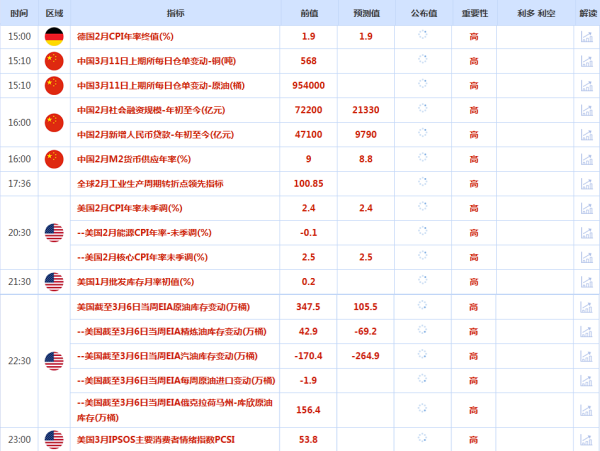Open chart icon for 中国2月新增人民币贷款 row
Viewport: 600px width, 451px height.
click(x=587, y=135)
